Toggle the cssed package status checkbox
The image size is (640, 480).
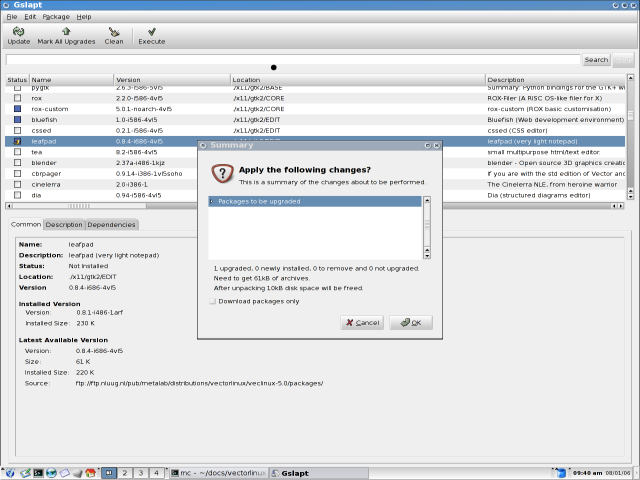pyautogui.click(x=17, y=130)
